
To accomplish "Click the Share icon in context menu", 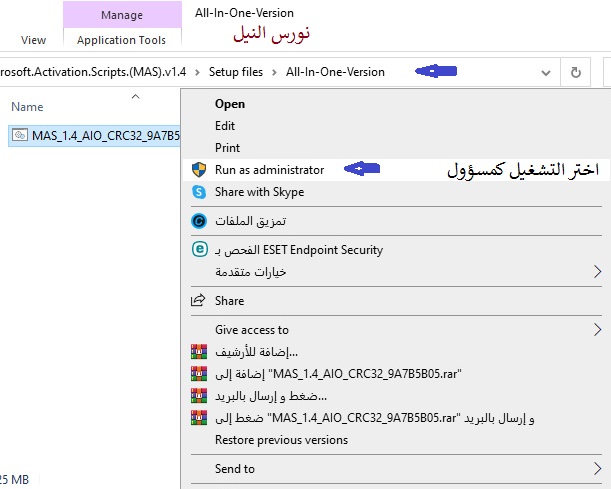I will point(198,301).
